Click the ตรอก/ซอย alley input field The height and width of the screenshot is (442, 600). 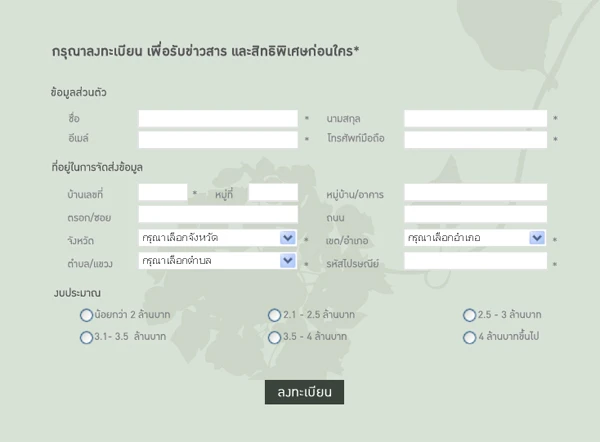click(218, 214)
